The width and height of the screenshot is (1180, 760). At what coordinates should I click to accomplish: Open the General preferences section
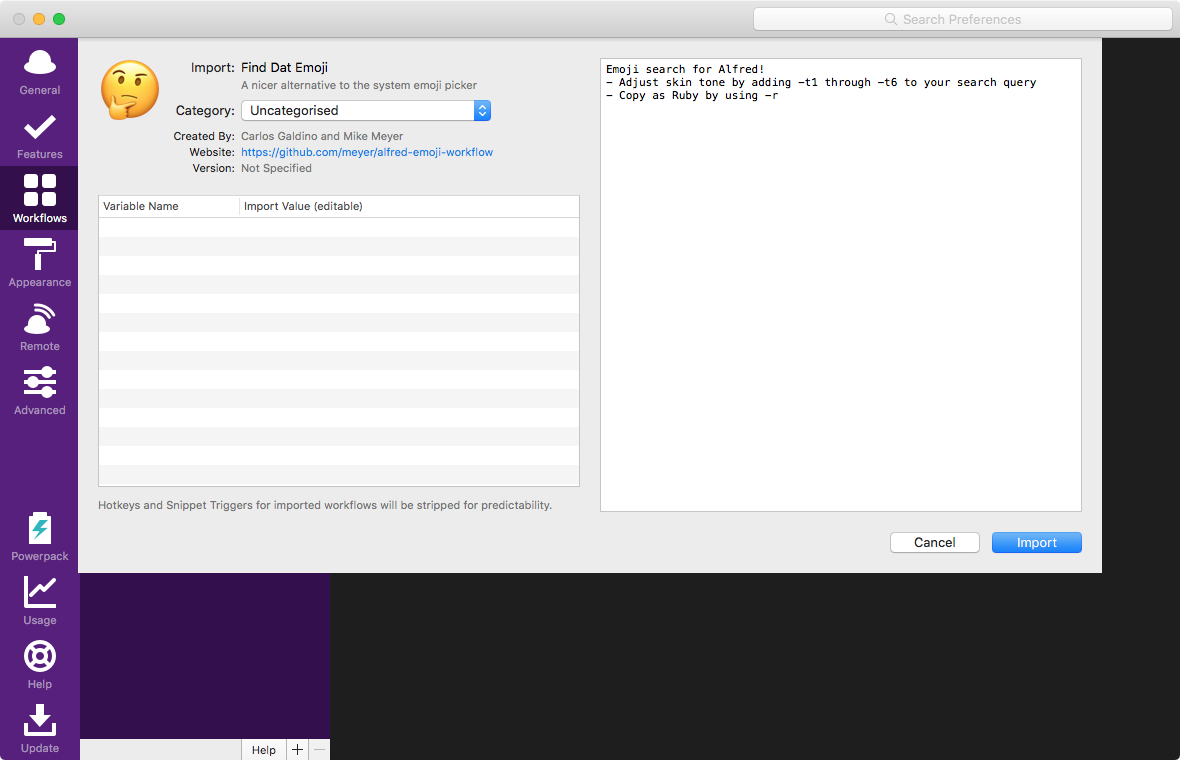point(39,73)
